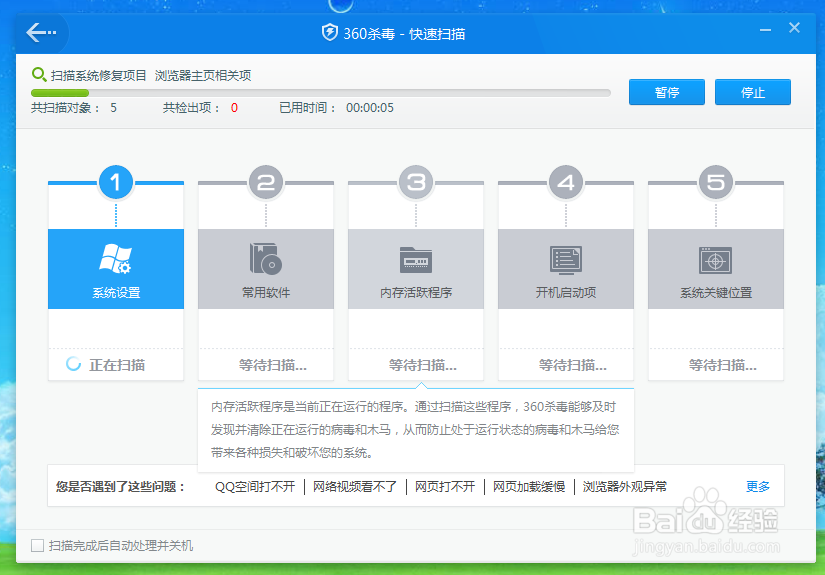Viewport: 825px width, 575px height.
Task: Click the 内存活跃程序 card label
Action: click(x=416, y=293)
